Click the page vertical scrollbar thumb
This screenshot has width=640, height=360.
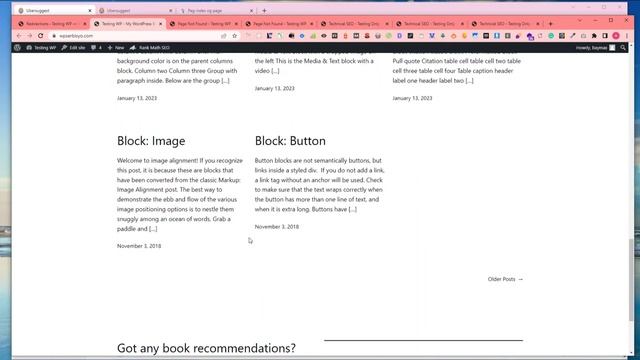[x=631, y=280]
